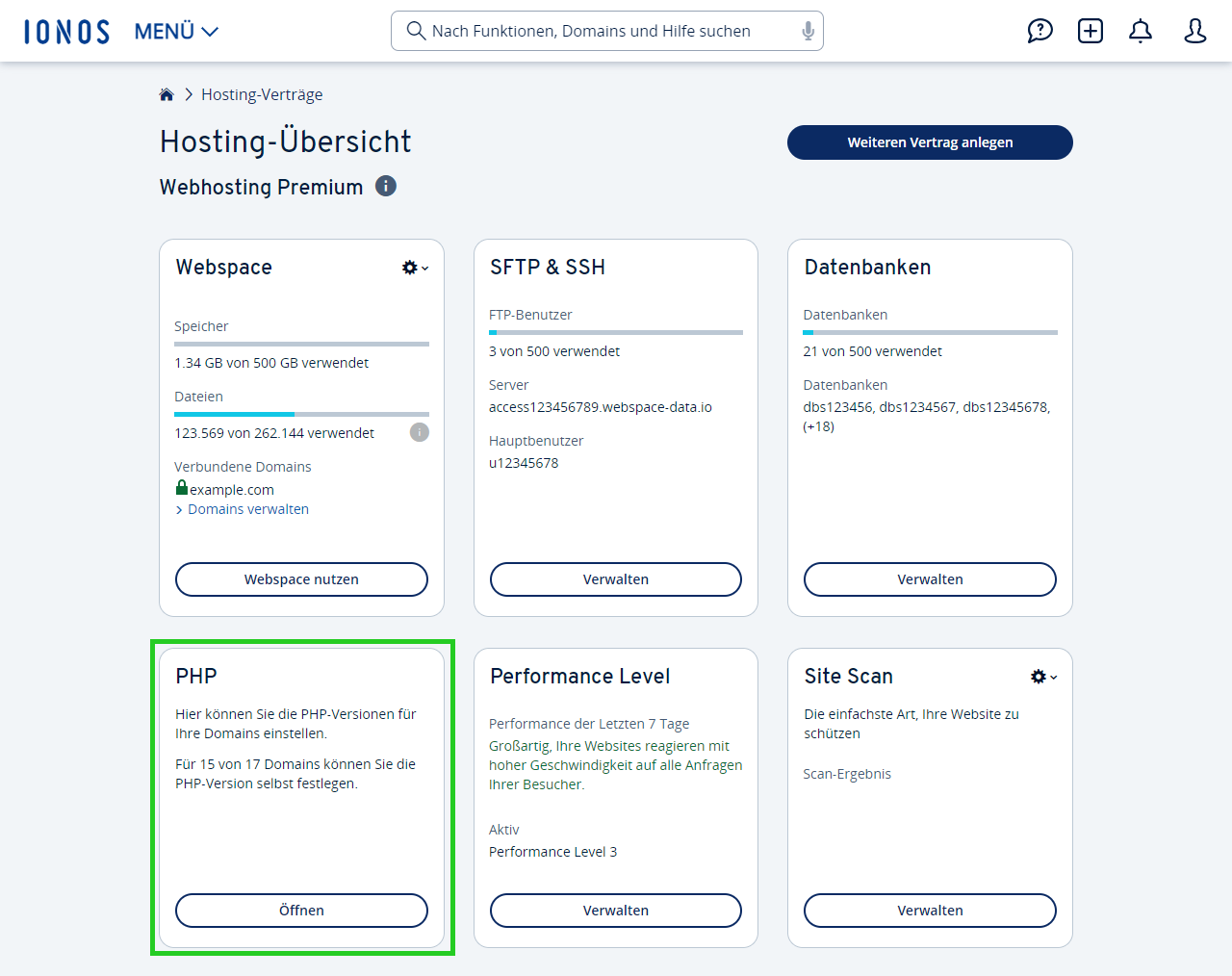This screenshot has height=976, width=1232.
Task: Click the Öffnen button in PHP card
Action: click(301, 911)
